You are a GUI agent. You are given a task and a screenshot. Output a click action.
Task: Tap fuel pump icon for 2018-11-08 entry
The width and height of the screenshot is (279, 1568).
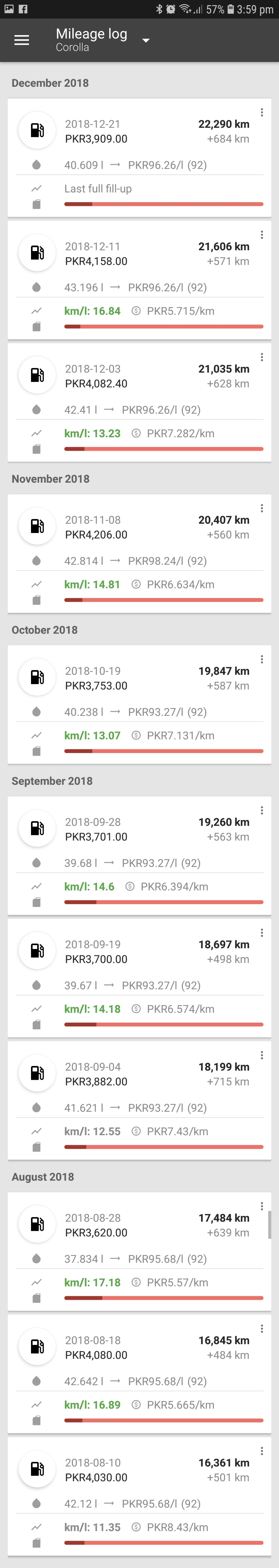coord(37,526)
